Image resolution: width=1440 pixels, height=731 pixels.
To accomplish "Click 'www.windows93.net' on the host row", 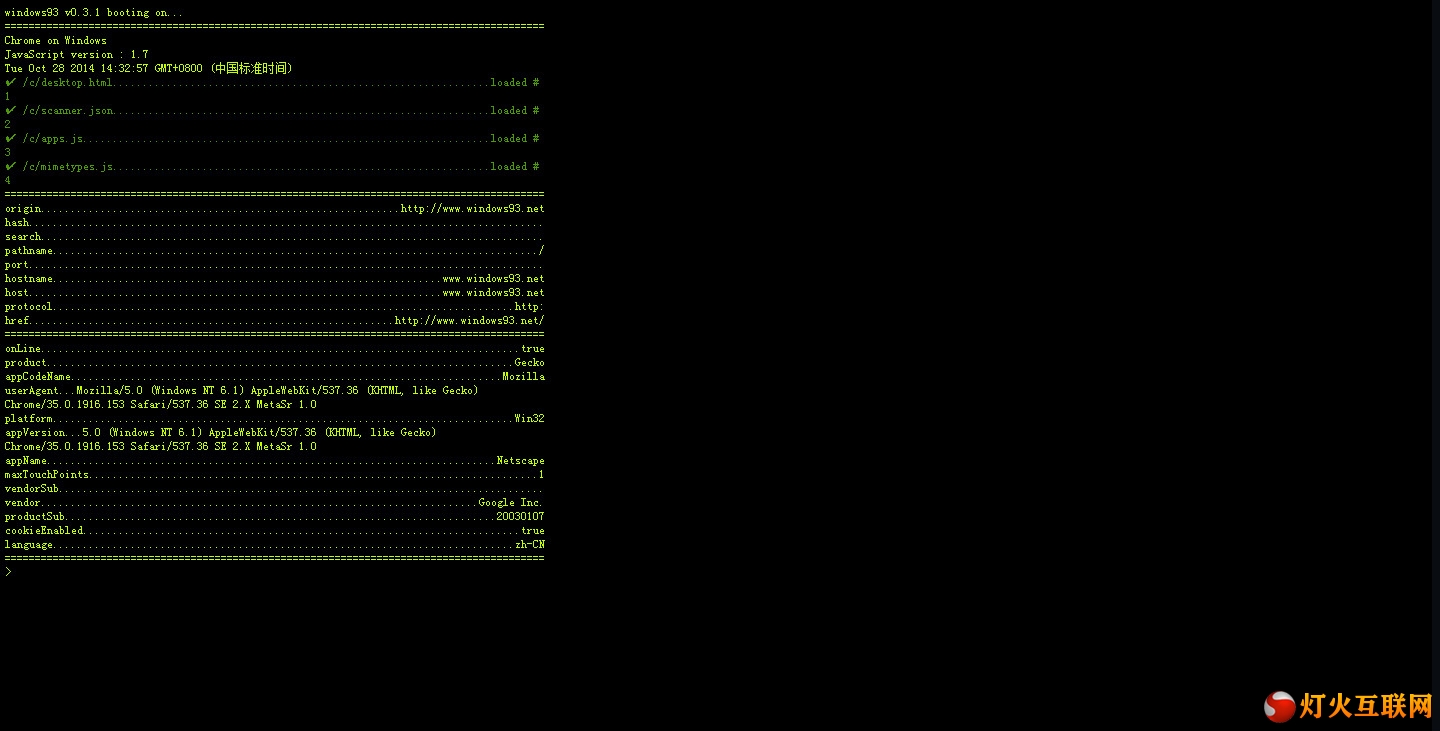I will pyautogui.click(x=493, y=293).
